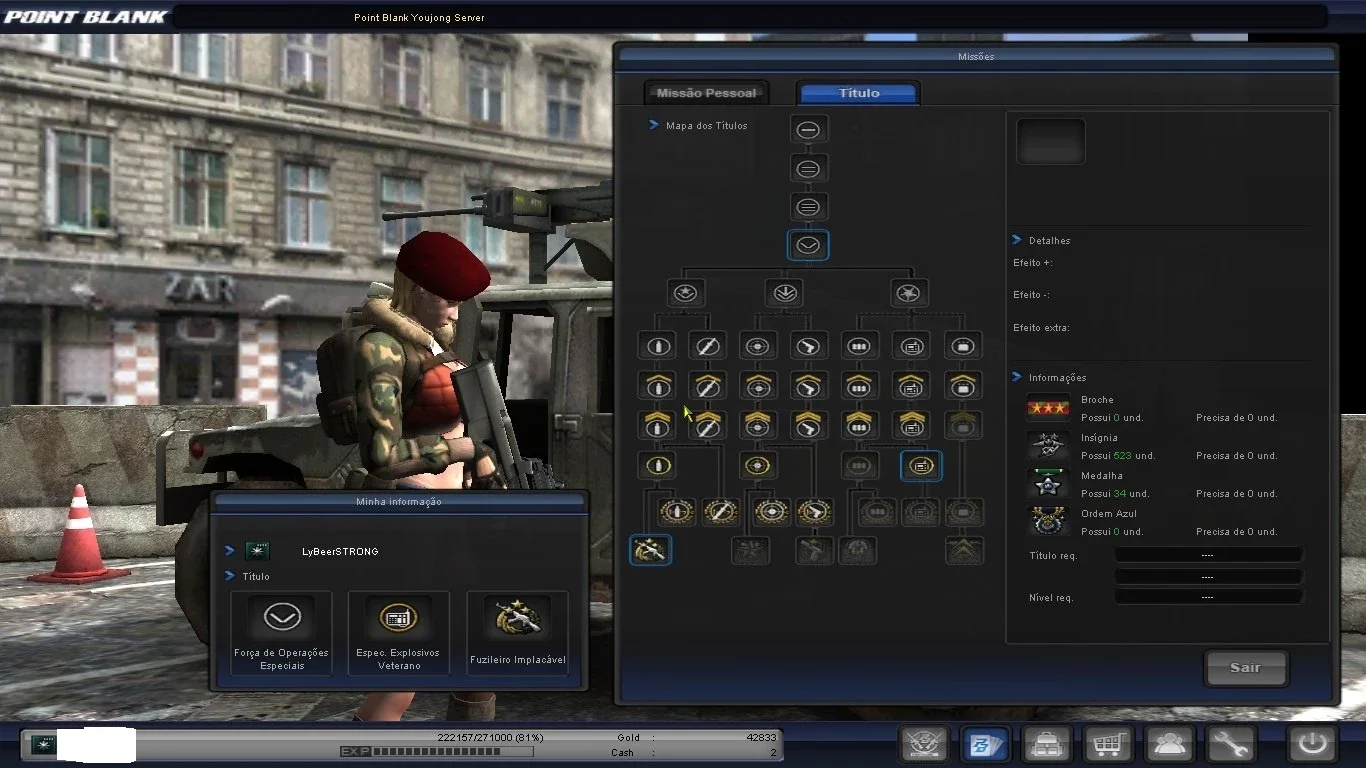This screenshot has height=768, width=1366.
Task: Open the community friends button
Action: (1169, 744)
